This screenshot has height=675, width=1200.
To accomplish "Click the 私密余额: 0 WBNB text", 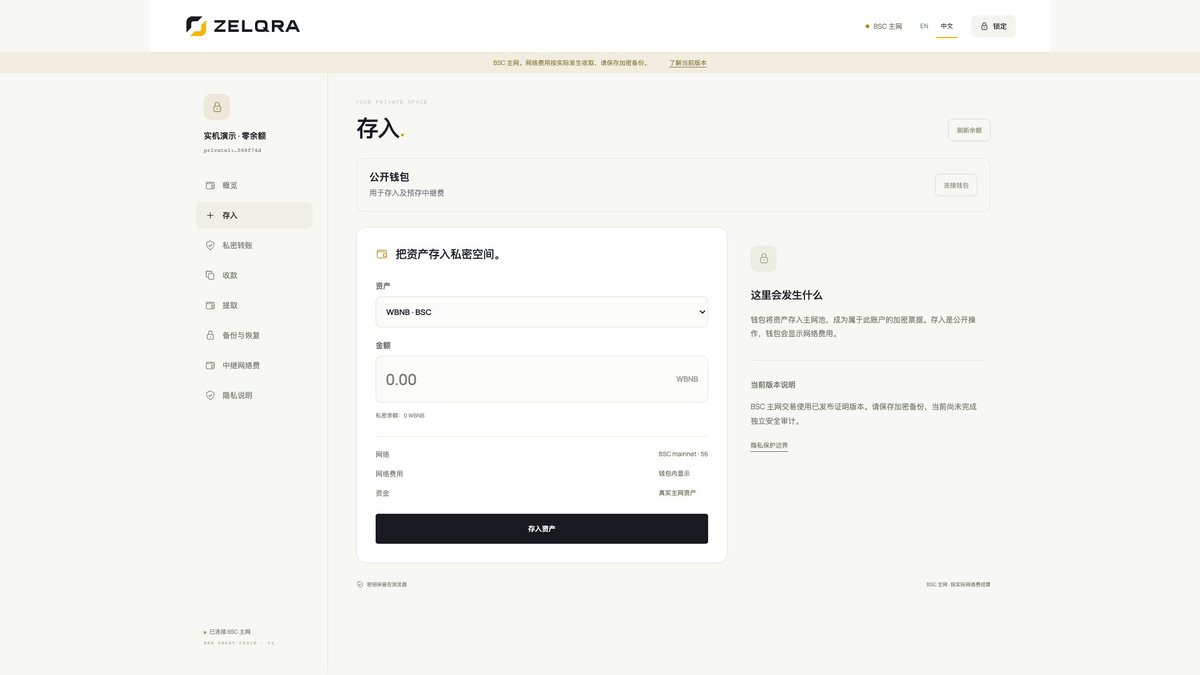I will [x=400, y=415].
